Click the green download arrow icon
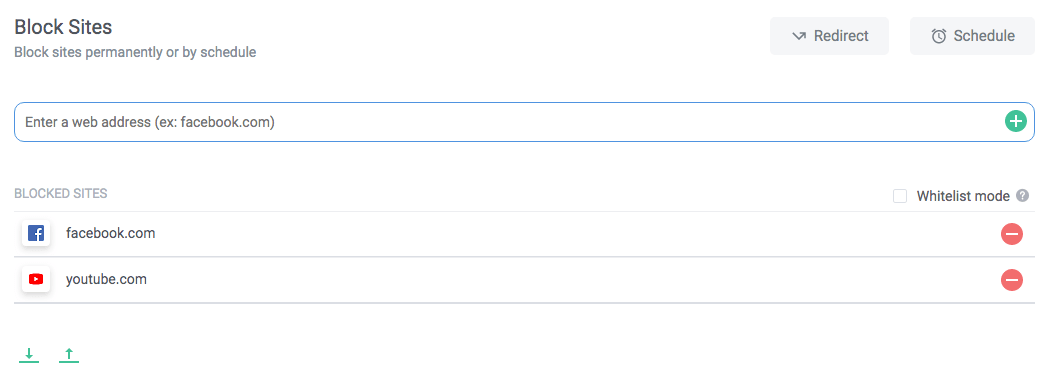This screenshot has height=375, width=1046. coord(29,355)
